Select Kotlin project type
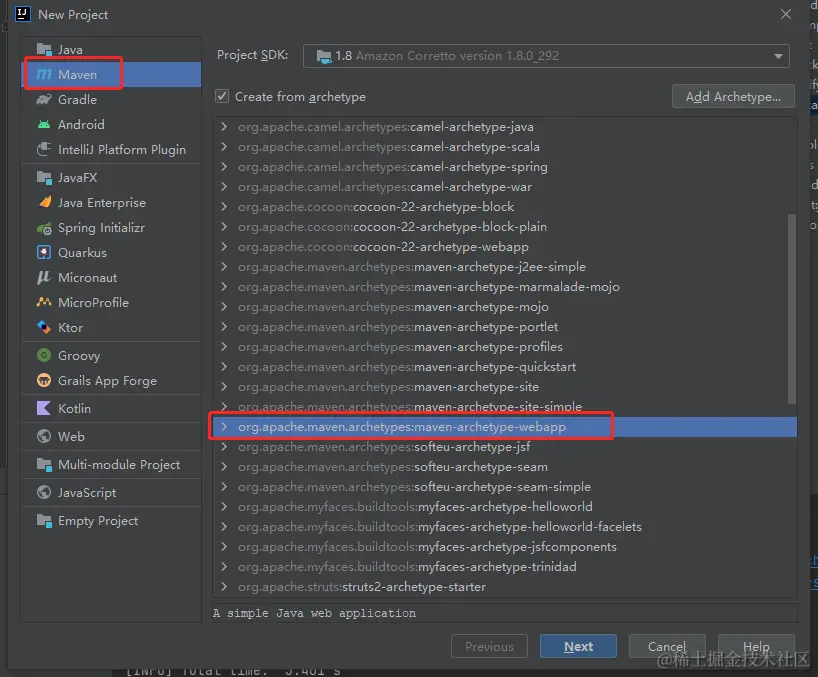Image resolution: width=818 pixels, height=677 pixels. tap(111, 408)
